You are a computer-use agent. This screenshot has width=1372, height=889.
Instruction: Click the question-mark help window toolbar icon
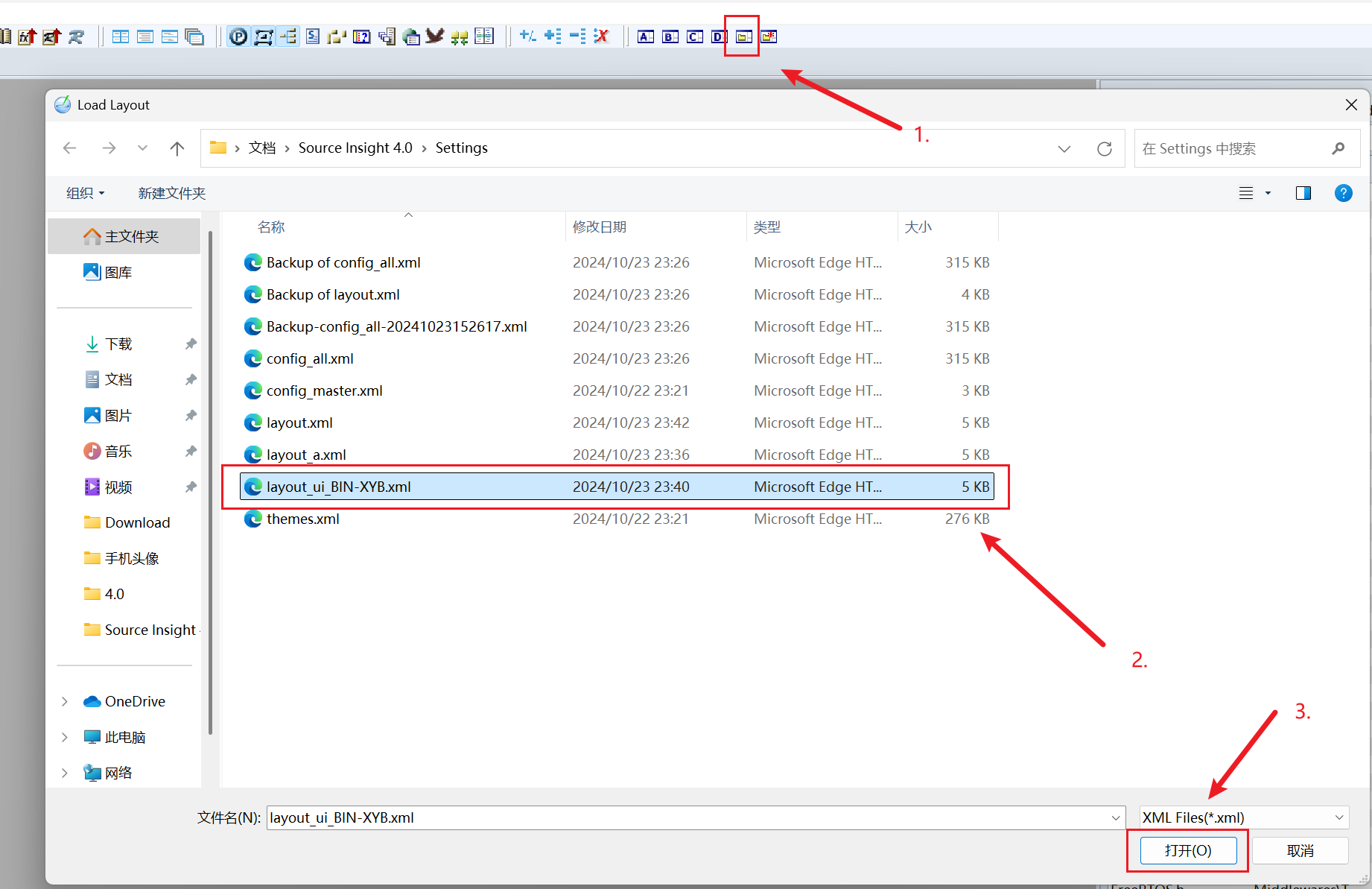362,37
